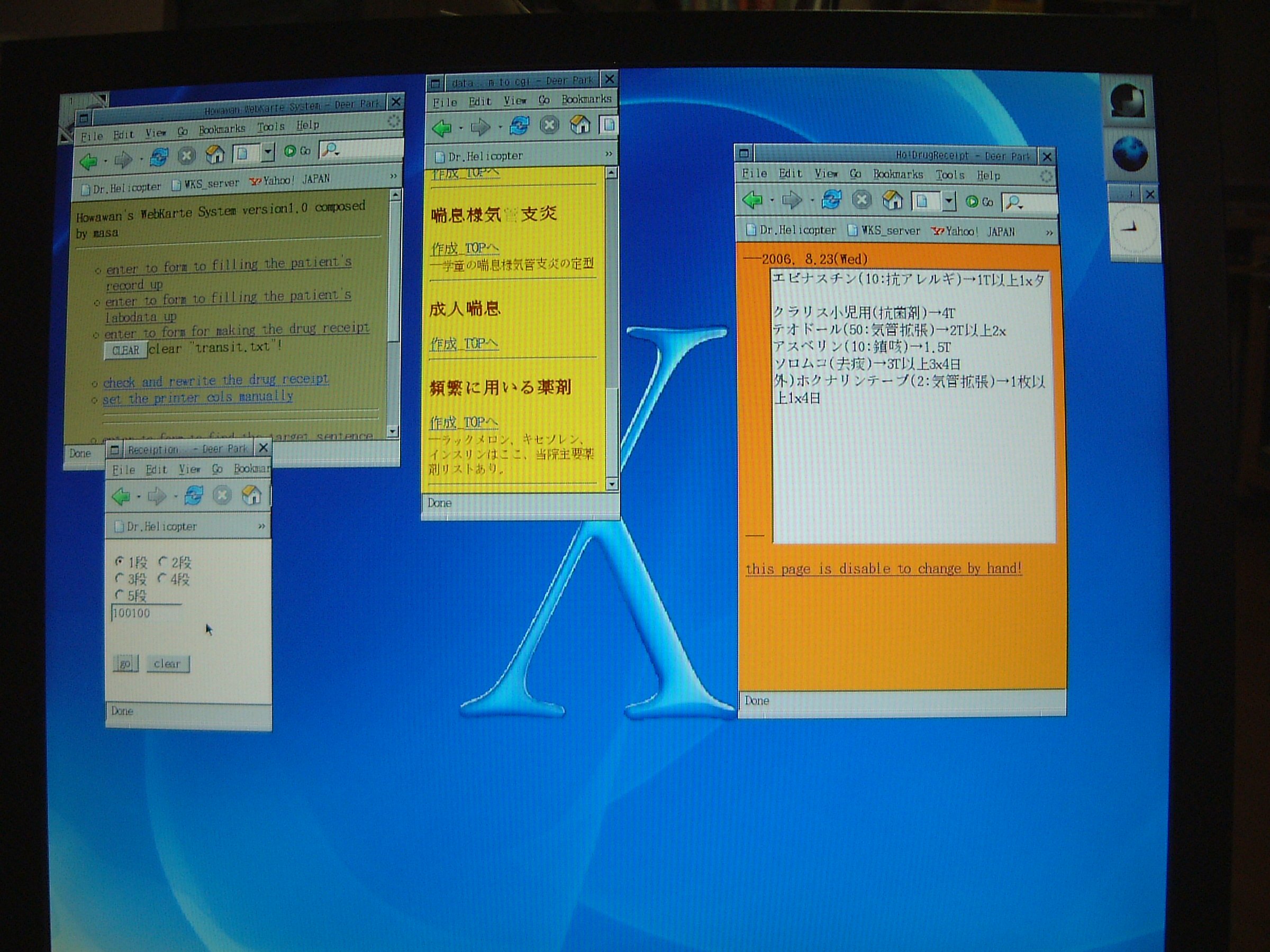Select the 1段 radio button

[x=119, y=561]
